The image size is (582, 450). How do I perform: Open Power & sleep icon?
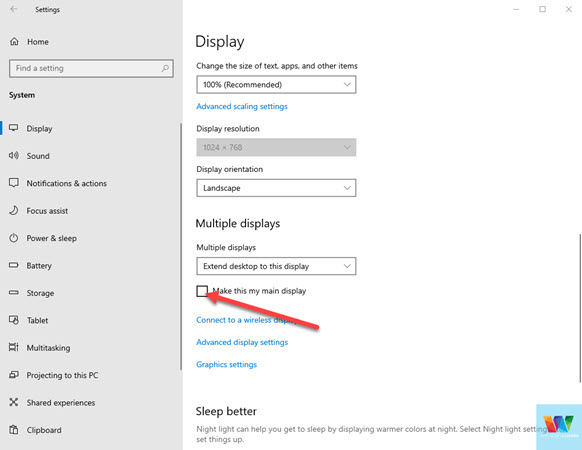pyautogui.click(x=14, y=238)
